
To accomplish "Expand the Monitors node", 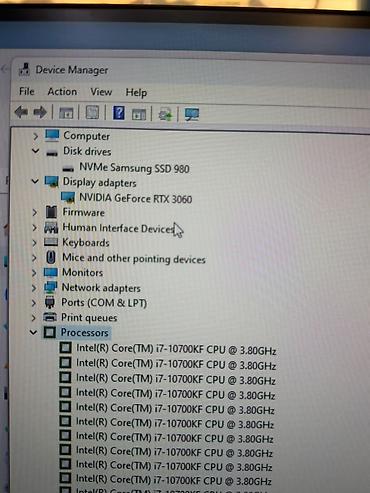I will [34, 272].
